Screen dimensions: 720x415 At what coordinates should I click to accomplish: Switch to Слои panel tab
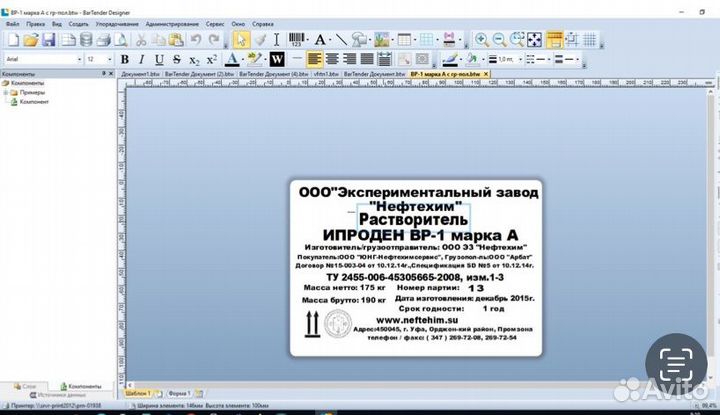(x=25, y=387)
